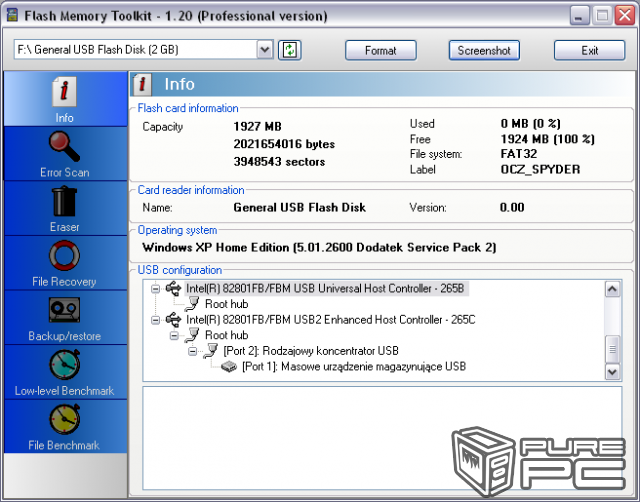
Task: Click the FAT32 file system value
Action: click(519, 154)
